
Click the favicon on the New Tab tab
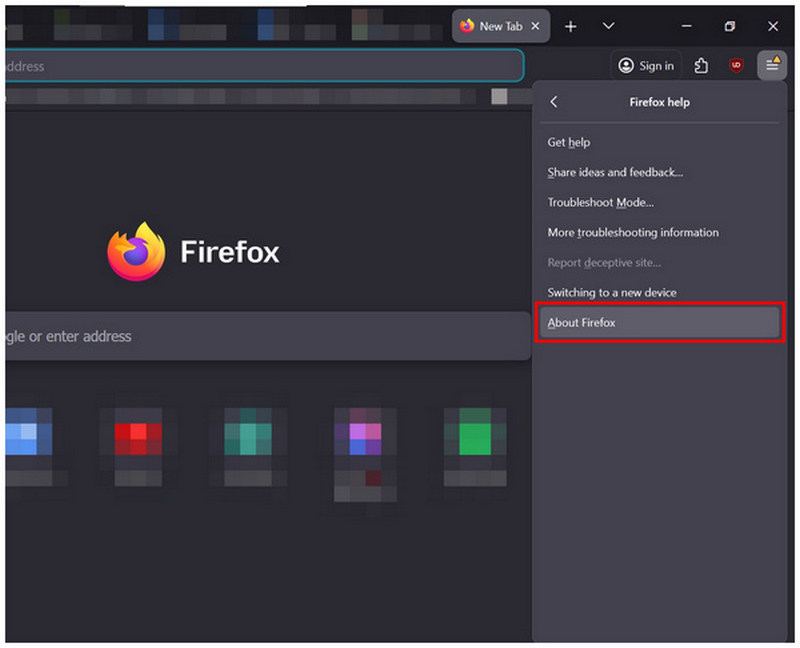pos(469,26)
